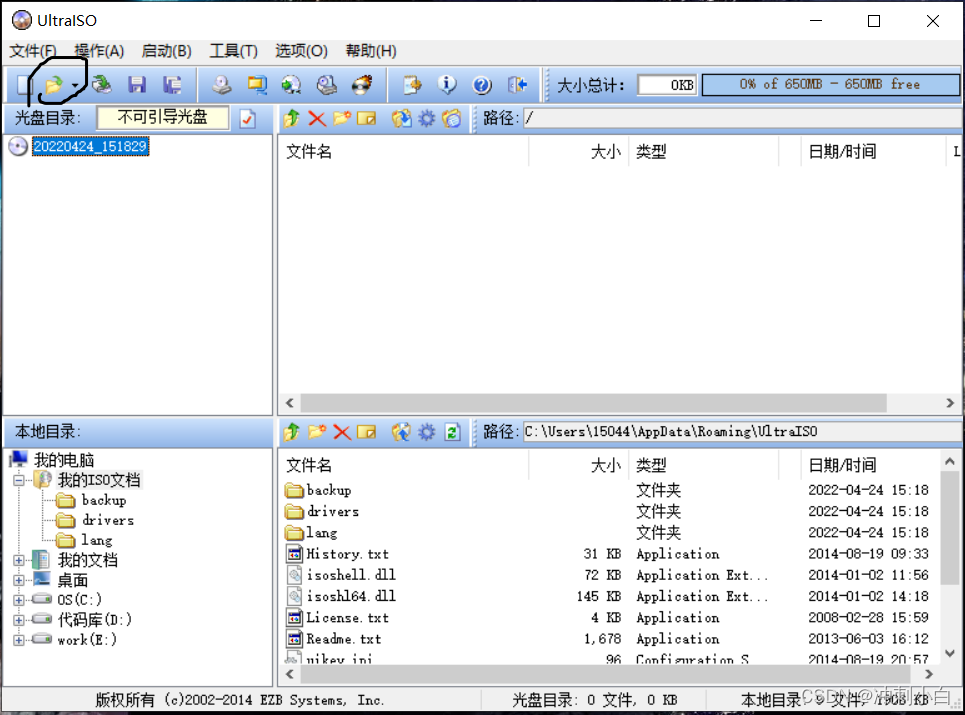Select the 20220424_151829 disc tree node
The width and height of the screenshot is (965, 715).
90,146
